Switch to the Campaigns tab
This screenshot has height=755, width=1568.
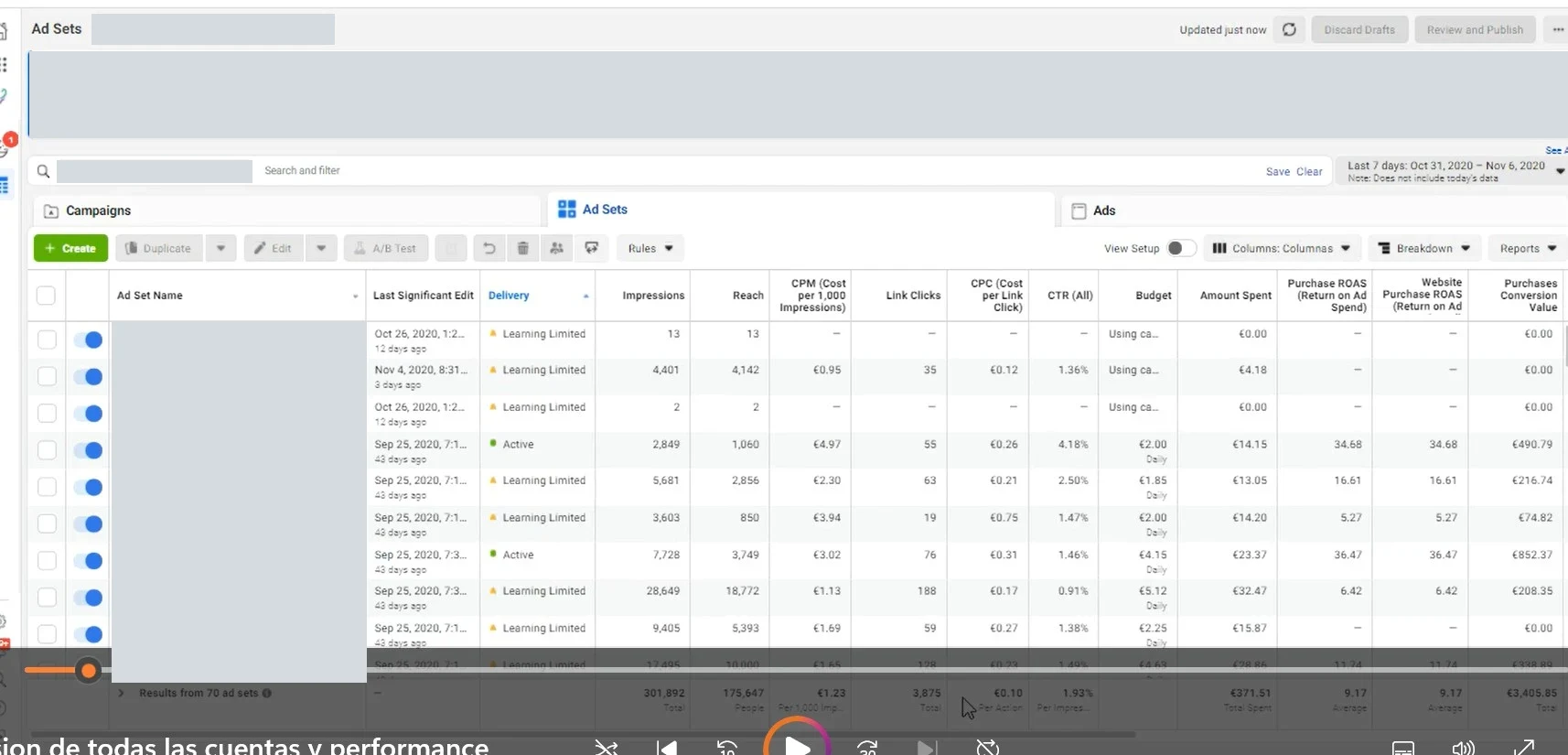pos(286,211)
